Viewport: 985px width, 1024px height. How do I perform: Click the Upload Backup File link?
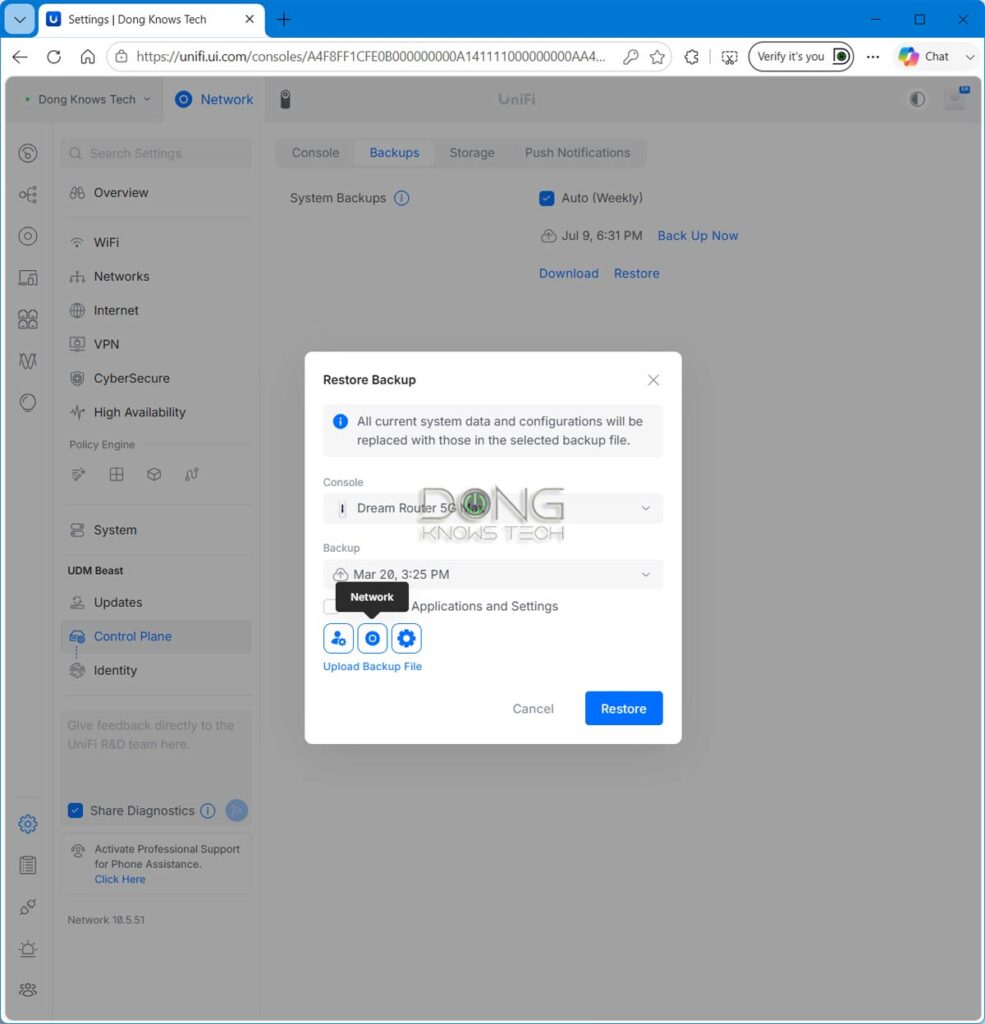coord(372,666)
